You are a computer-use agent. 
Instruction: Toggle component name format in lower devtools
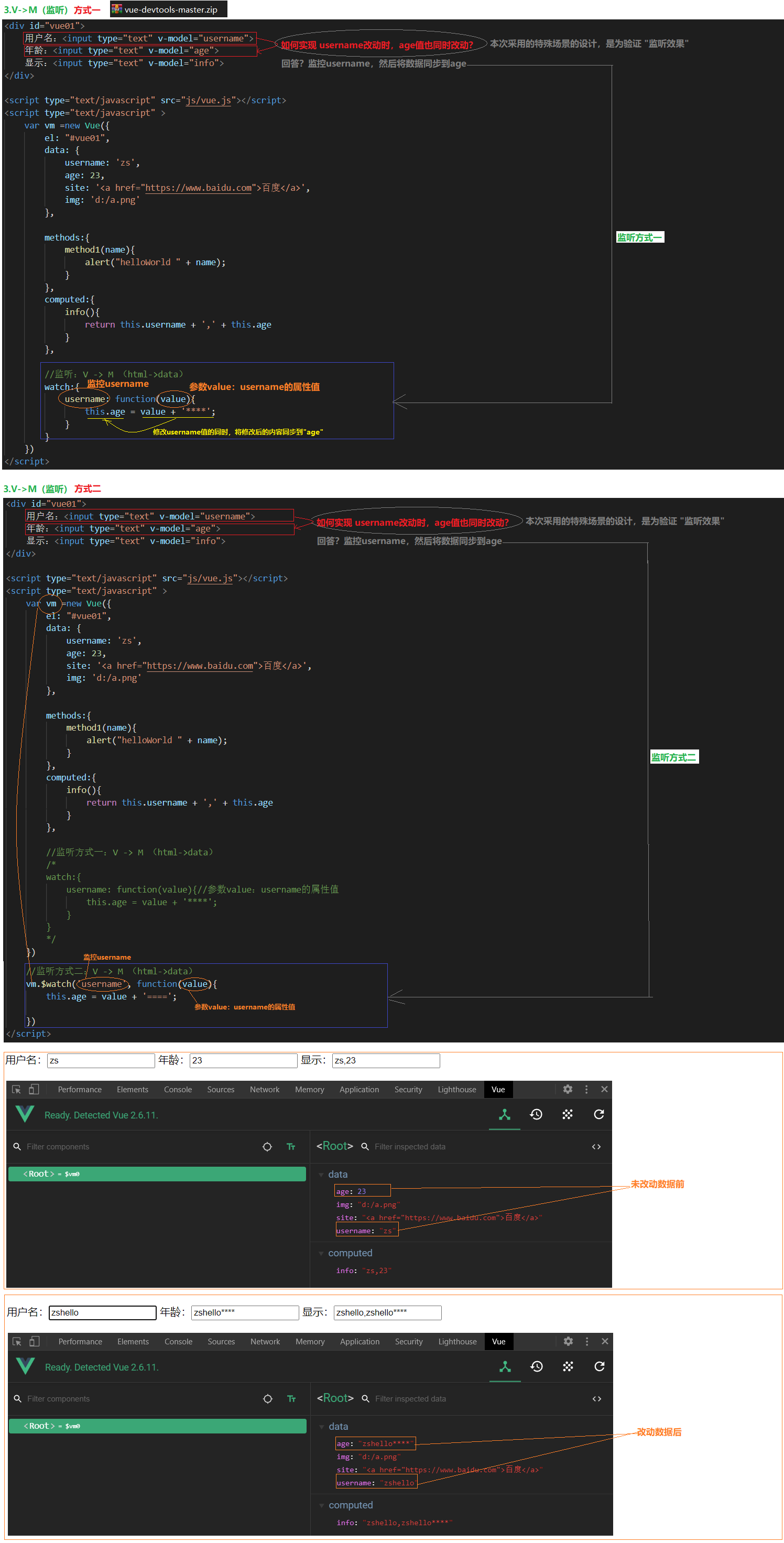click(x=292, y=1399)
